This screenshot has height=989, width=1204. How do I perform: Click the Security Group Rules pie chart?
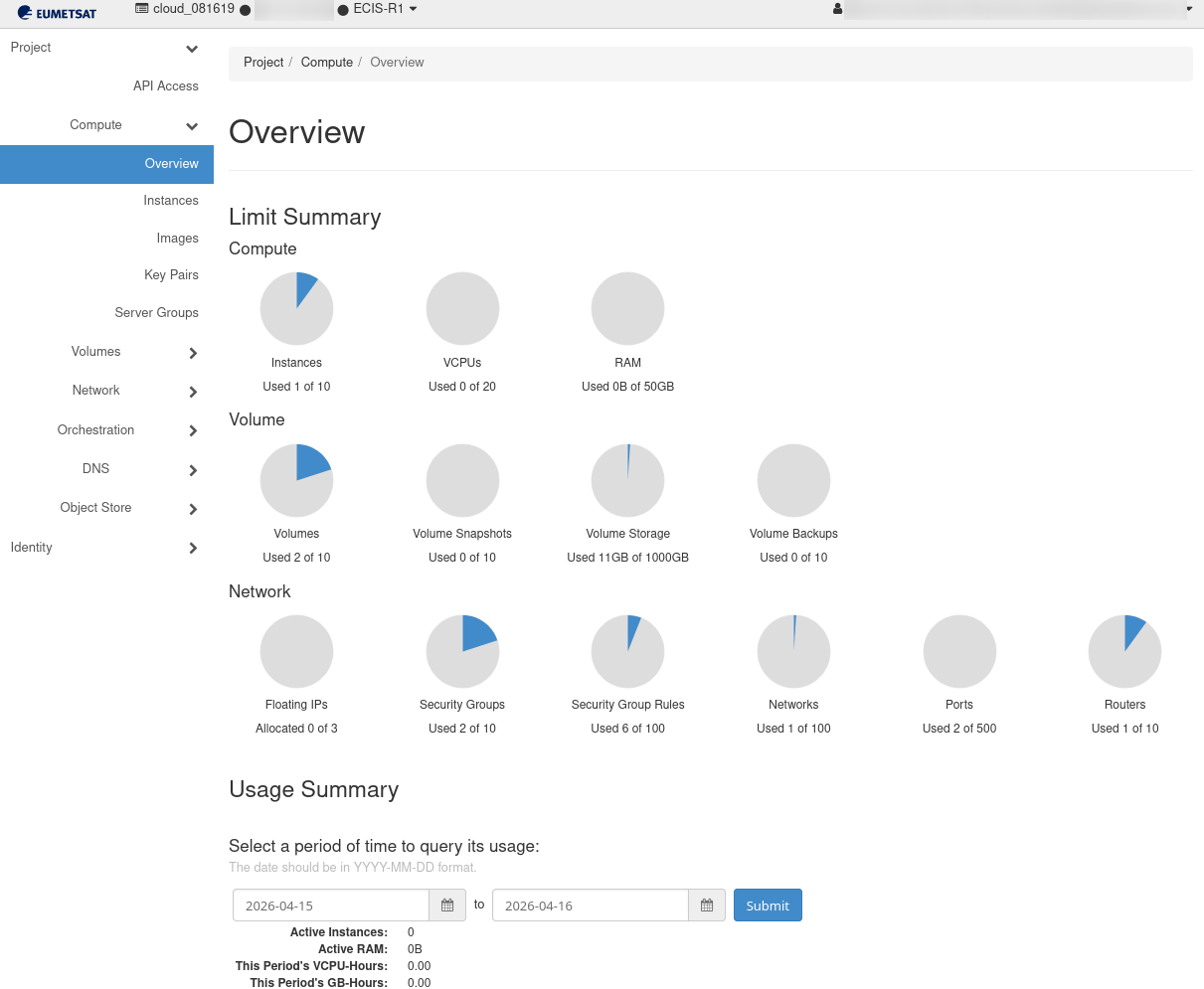pyautogui.click(x=628, y=651)
